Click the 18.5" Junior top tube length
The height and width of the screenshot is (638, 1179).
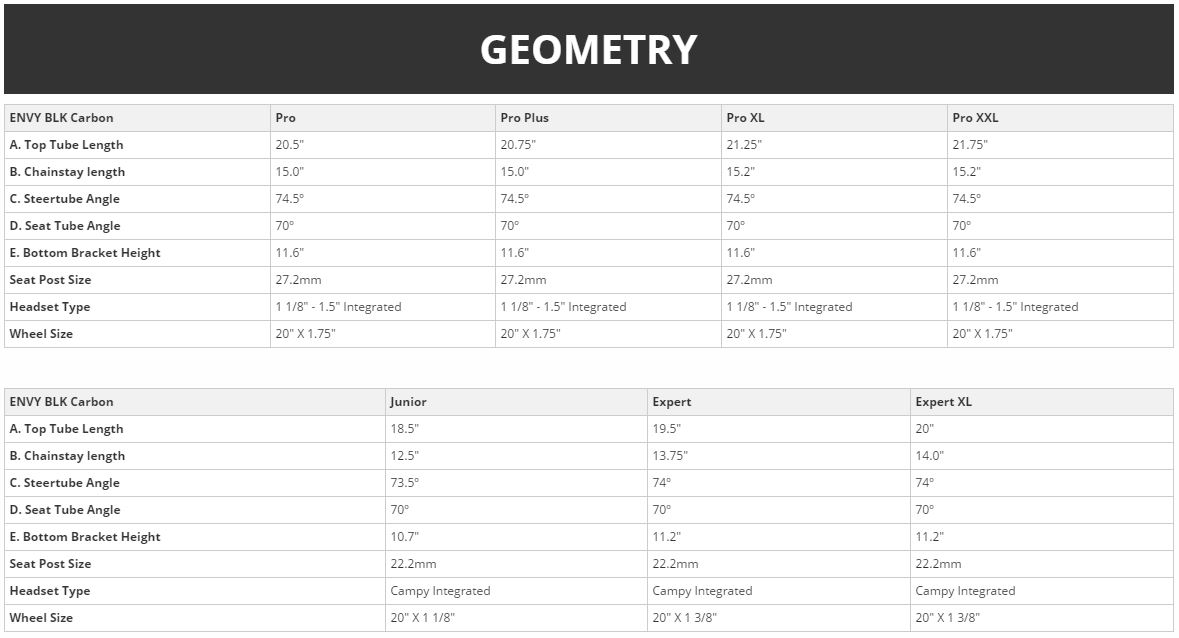[x=405, y=429]
